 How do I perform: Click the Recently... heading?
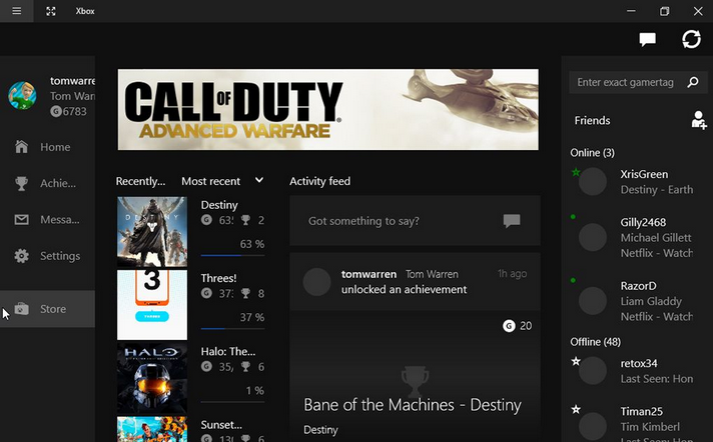point(141,181)
